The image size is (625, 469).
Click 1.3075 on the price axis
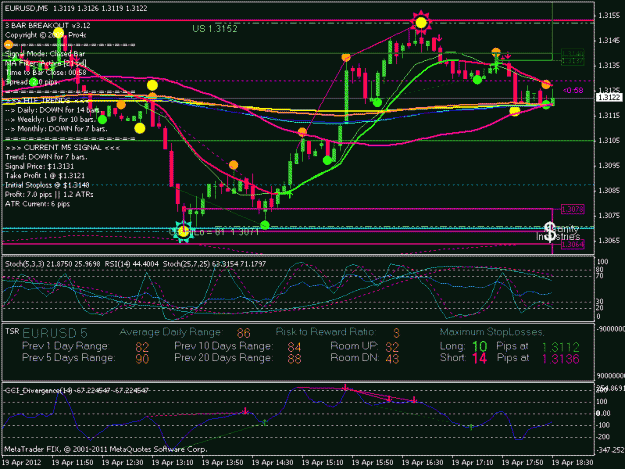coord(609,216)
